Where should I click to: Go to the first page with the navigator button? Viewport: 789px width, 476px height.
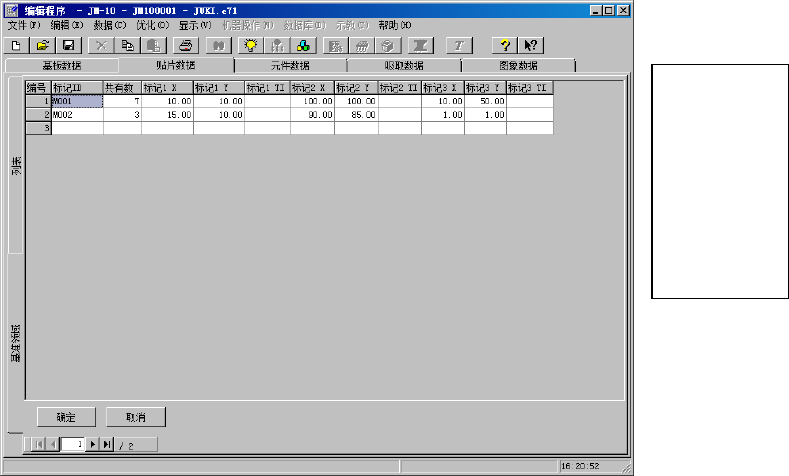(x=38, y=444)
